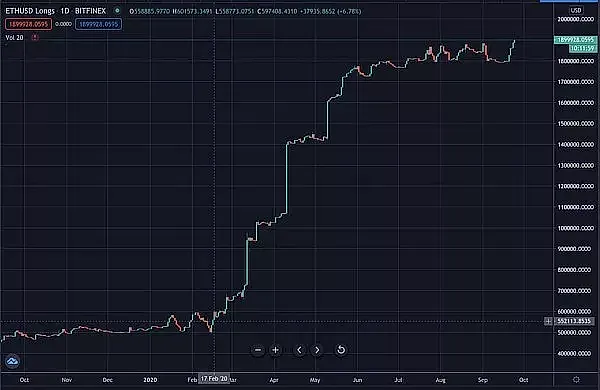Click the green current price label 1899928.0595
The image size is (600, 390).
click(x=575, y=40)
